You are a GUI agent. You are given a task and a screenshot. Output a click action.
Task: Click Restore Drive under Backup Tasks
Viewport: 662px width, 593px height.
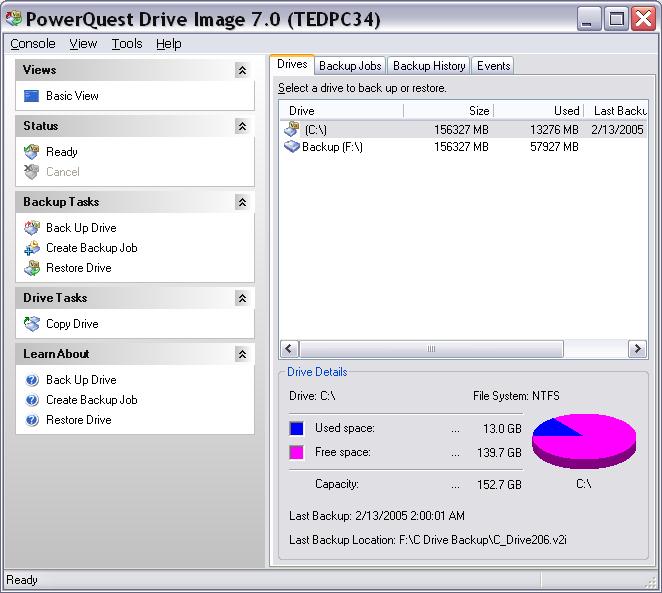tap(79, 268)
